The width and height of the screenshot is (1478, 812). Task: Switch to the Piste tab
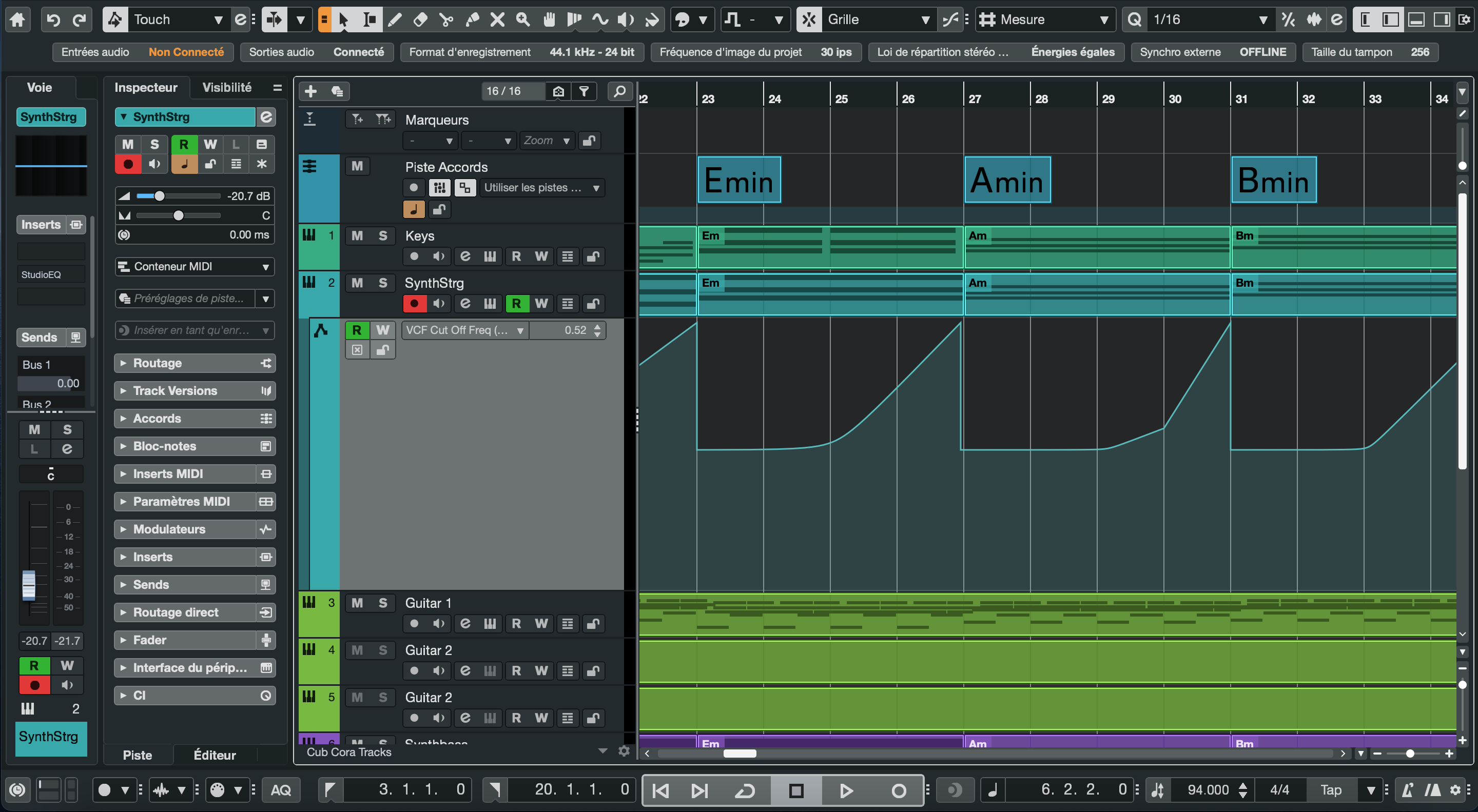[138, 755]
